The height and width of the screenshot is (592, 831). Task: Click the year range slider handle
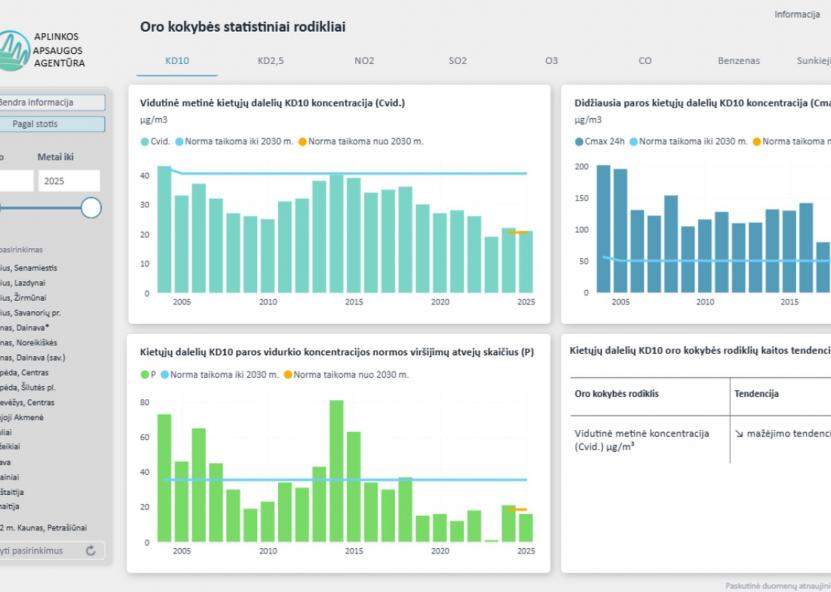(91, 208)
